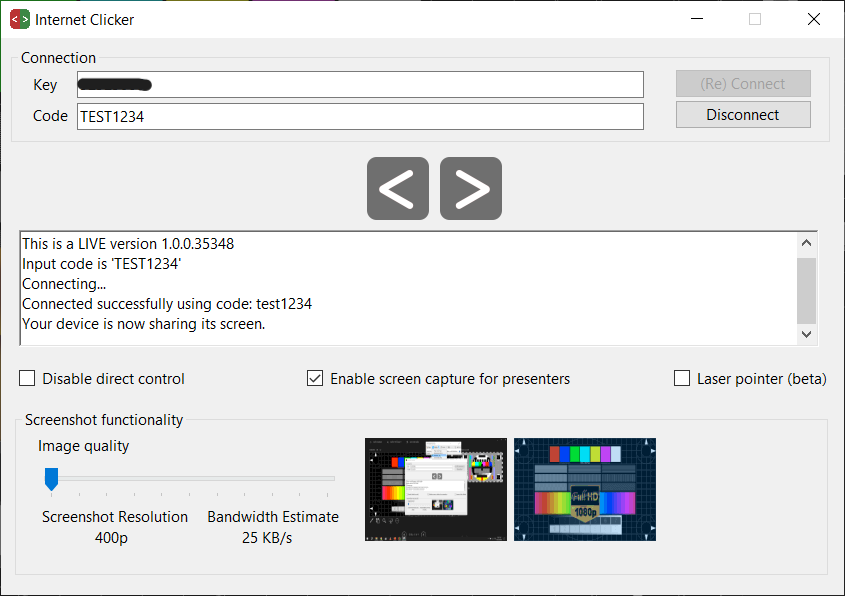845x596 pixels.
Task: Click the previous slide left arrow button
Action: pos(397,188)
